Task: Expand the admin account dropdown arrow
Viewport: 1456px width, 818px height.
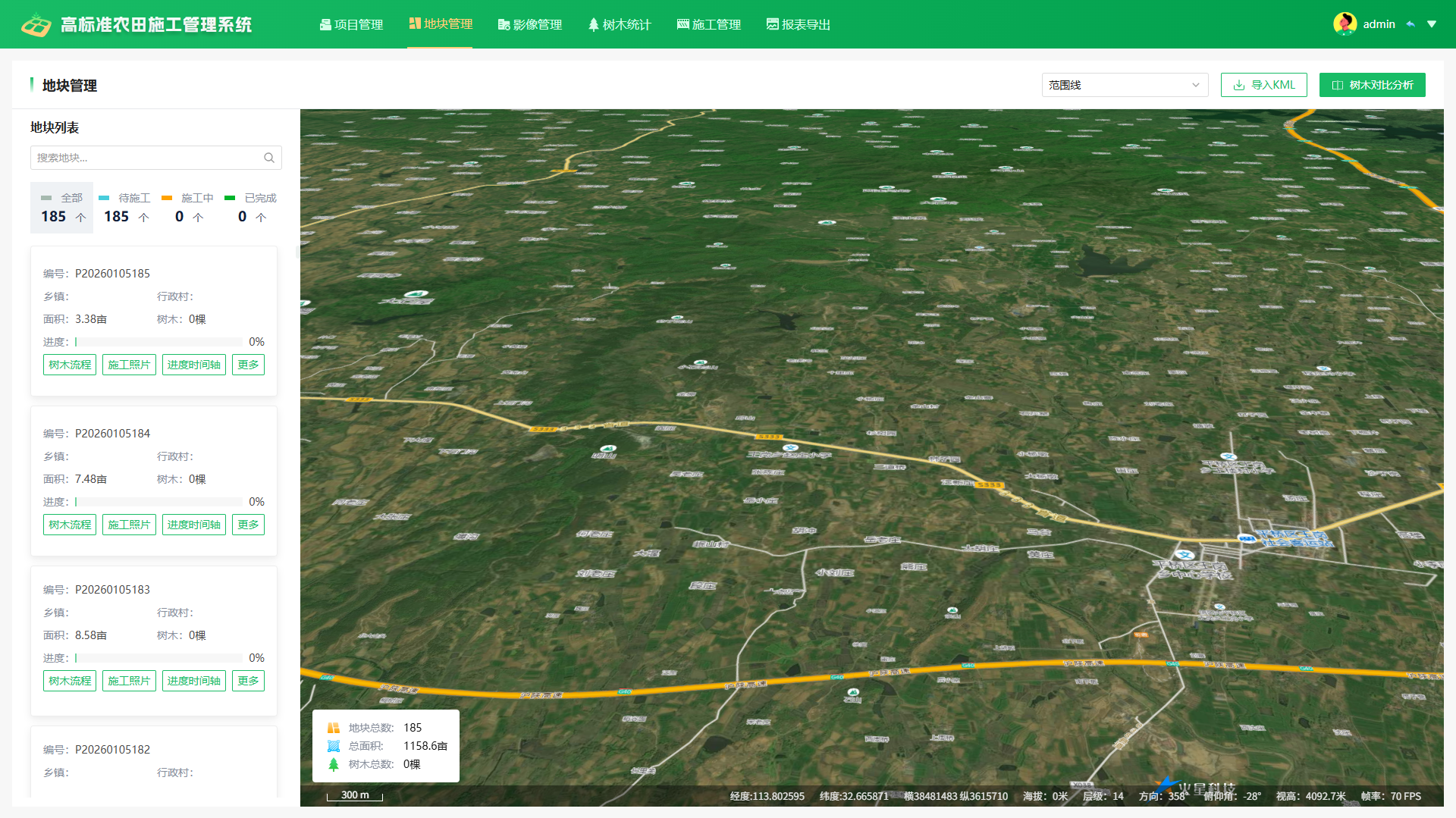Action: tap(1432, 24)
